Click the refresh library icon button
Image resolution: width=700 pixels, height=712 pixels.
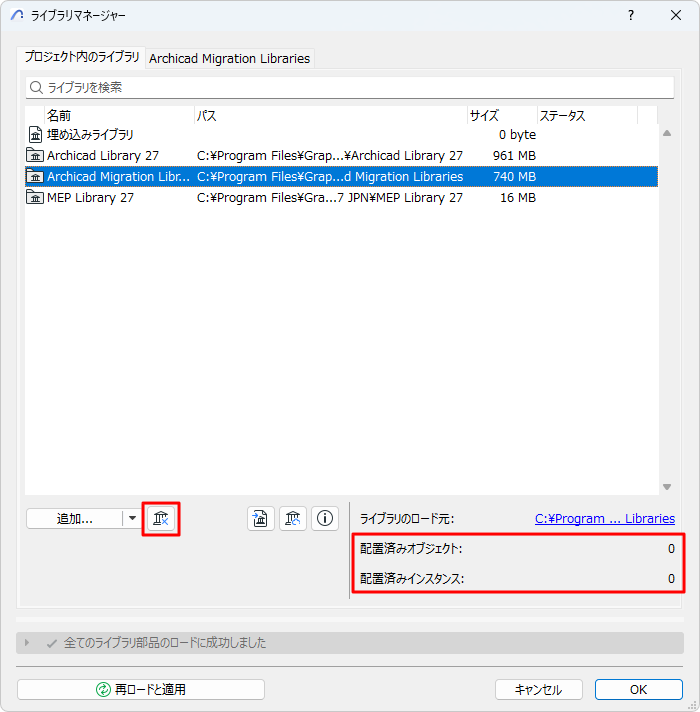pyautogui.click(x=293, y=519)
